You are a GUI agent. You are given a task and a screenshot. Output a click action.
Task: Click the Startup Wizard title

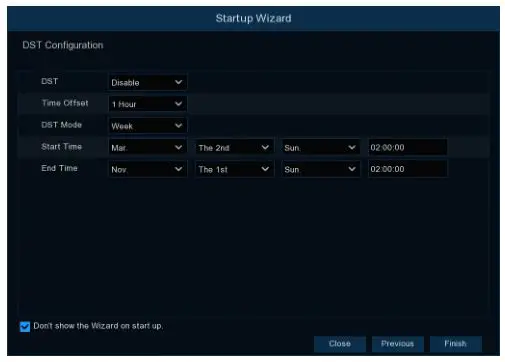click(x=253, y=18)
